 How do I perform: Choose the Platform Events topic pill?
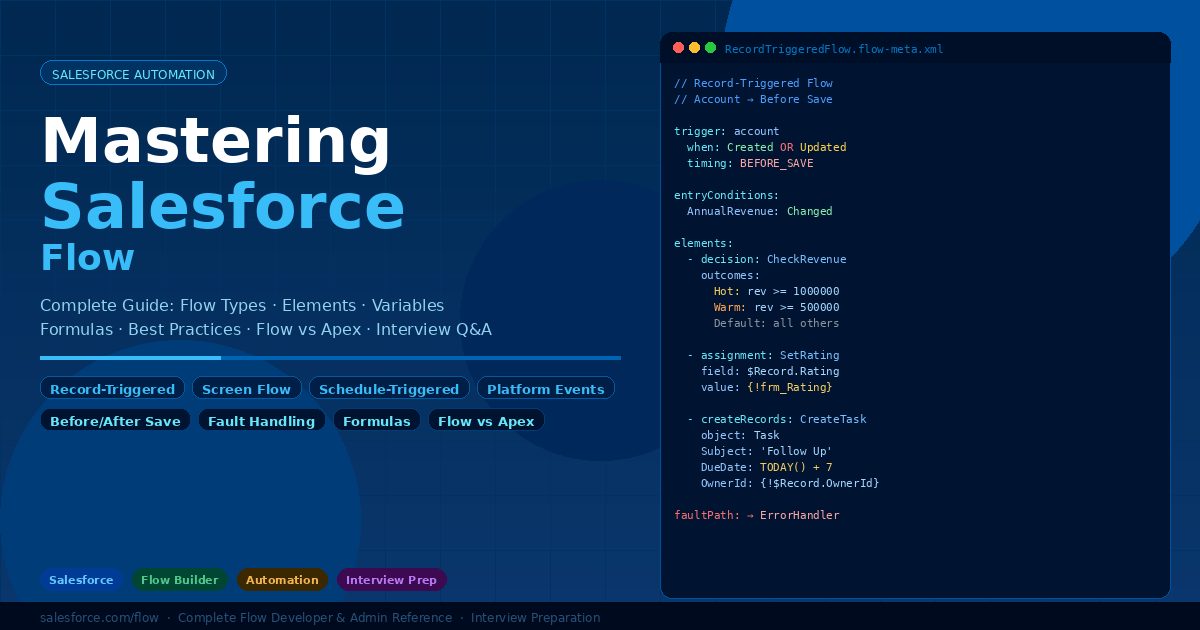(545, 389)
